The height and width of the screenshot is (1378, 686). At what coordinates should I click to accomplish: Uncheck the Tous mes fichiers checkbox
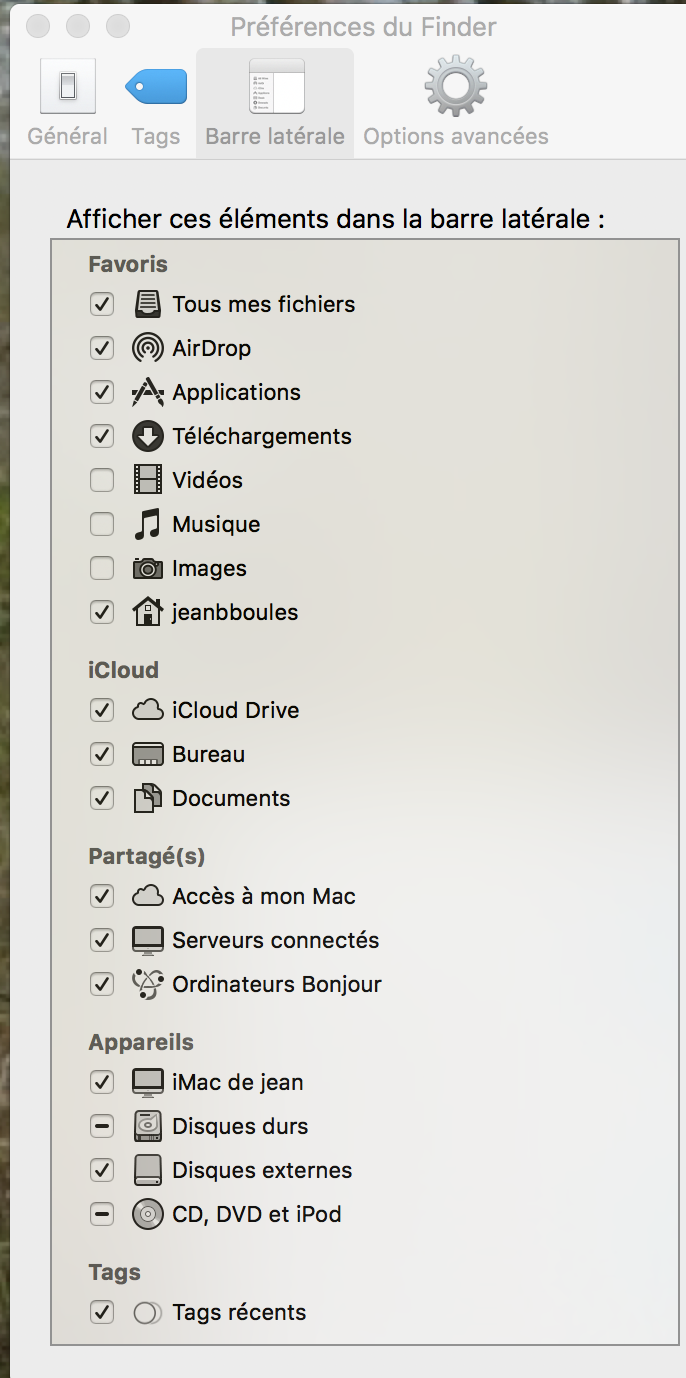[x=102, y=304]
